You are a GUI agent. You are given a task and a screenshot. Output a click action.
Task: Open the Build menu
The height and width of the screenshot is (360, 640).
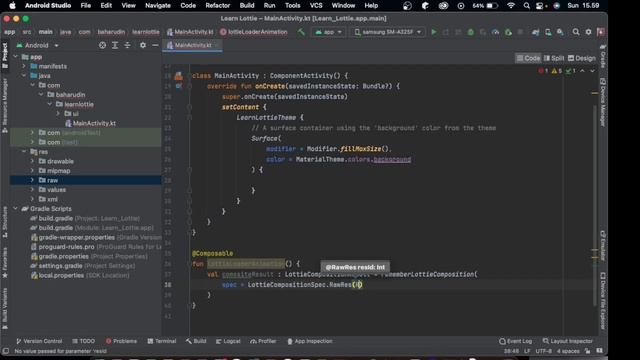[247, 6]
